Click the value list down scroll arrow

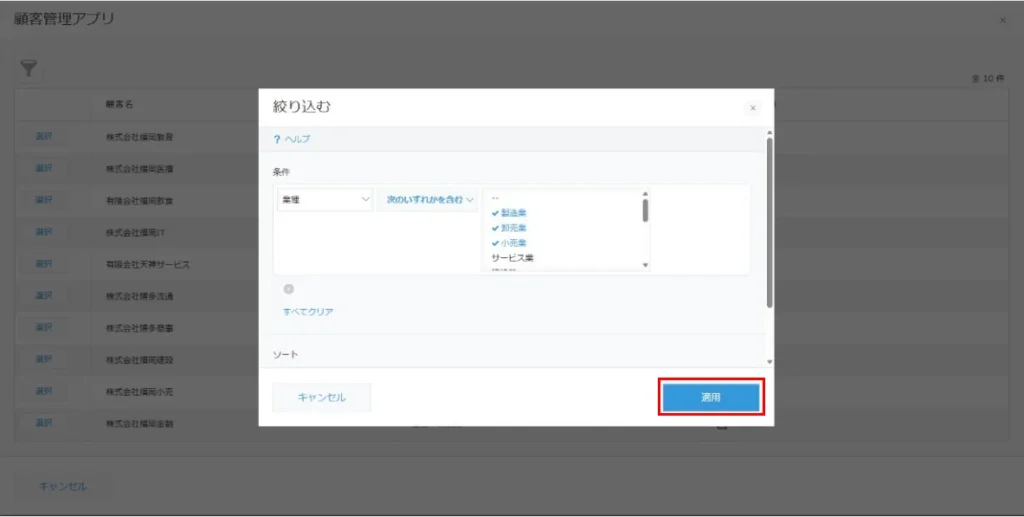tap(645, 265)
